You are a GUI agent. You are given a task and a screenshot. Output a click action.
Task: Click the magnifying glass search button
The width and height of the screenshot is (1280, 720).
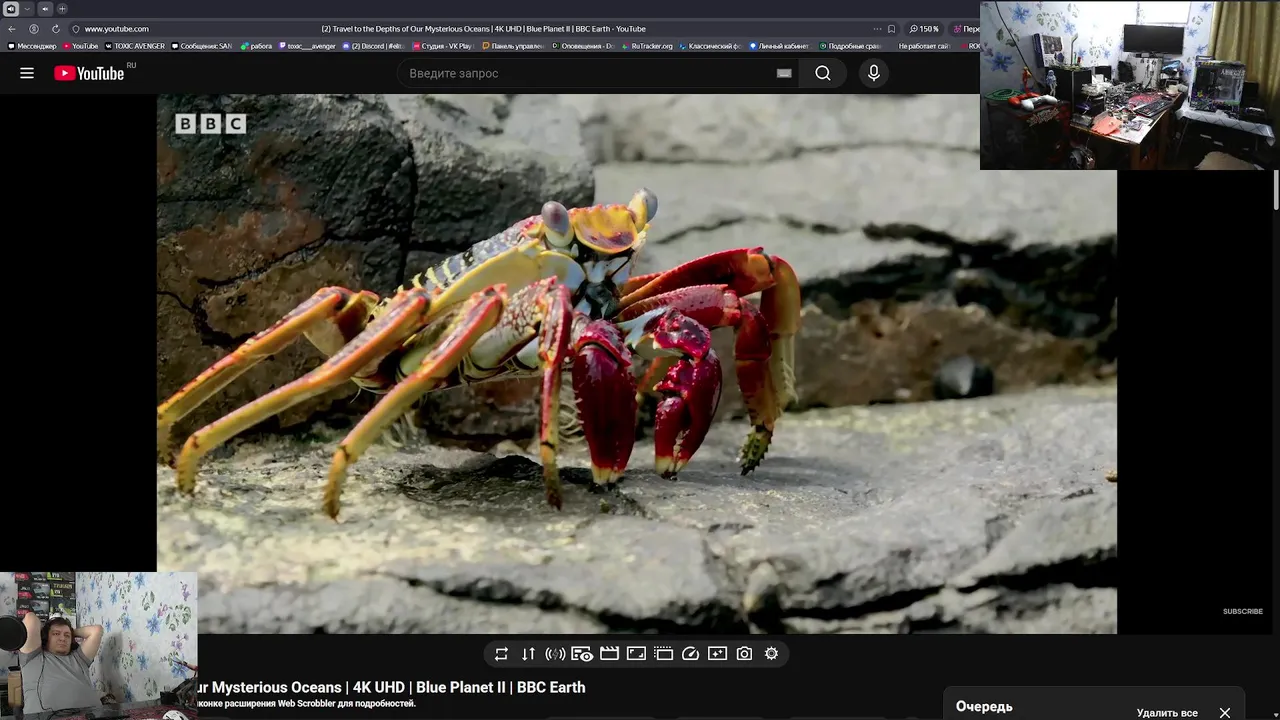point(823,73)
